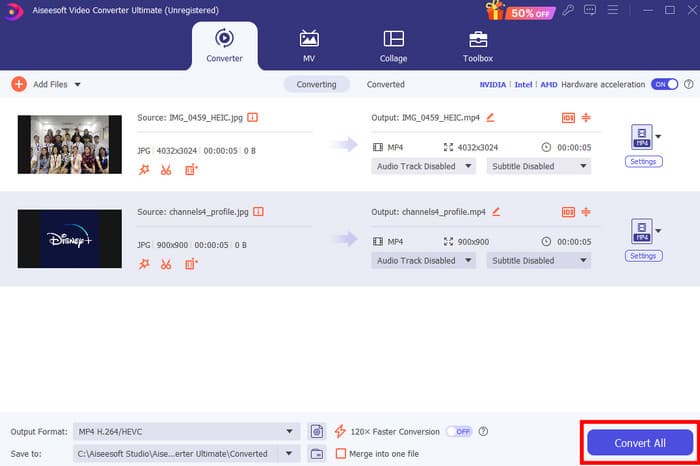The height and width of the screenshot is (466, 700).
Task: Switch to the Converted list view
Action: pyautogui.click(x=385, y=85)
